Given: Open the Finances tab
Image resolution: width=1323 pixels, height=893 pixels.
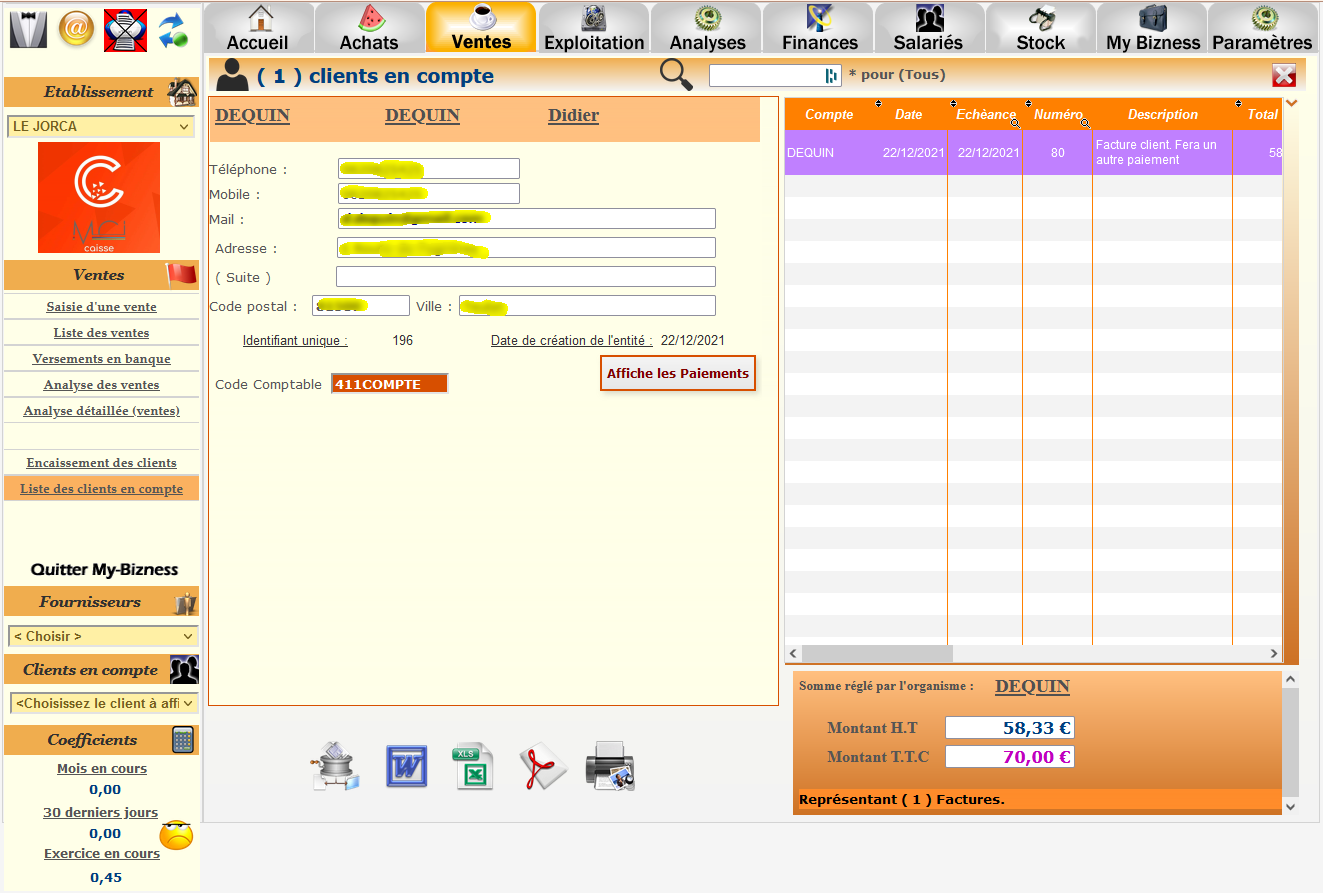Looking at the screenshot, I should pos(820,28).
